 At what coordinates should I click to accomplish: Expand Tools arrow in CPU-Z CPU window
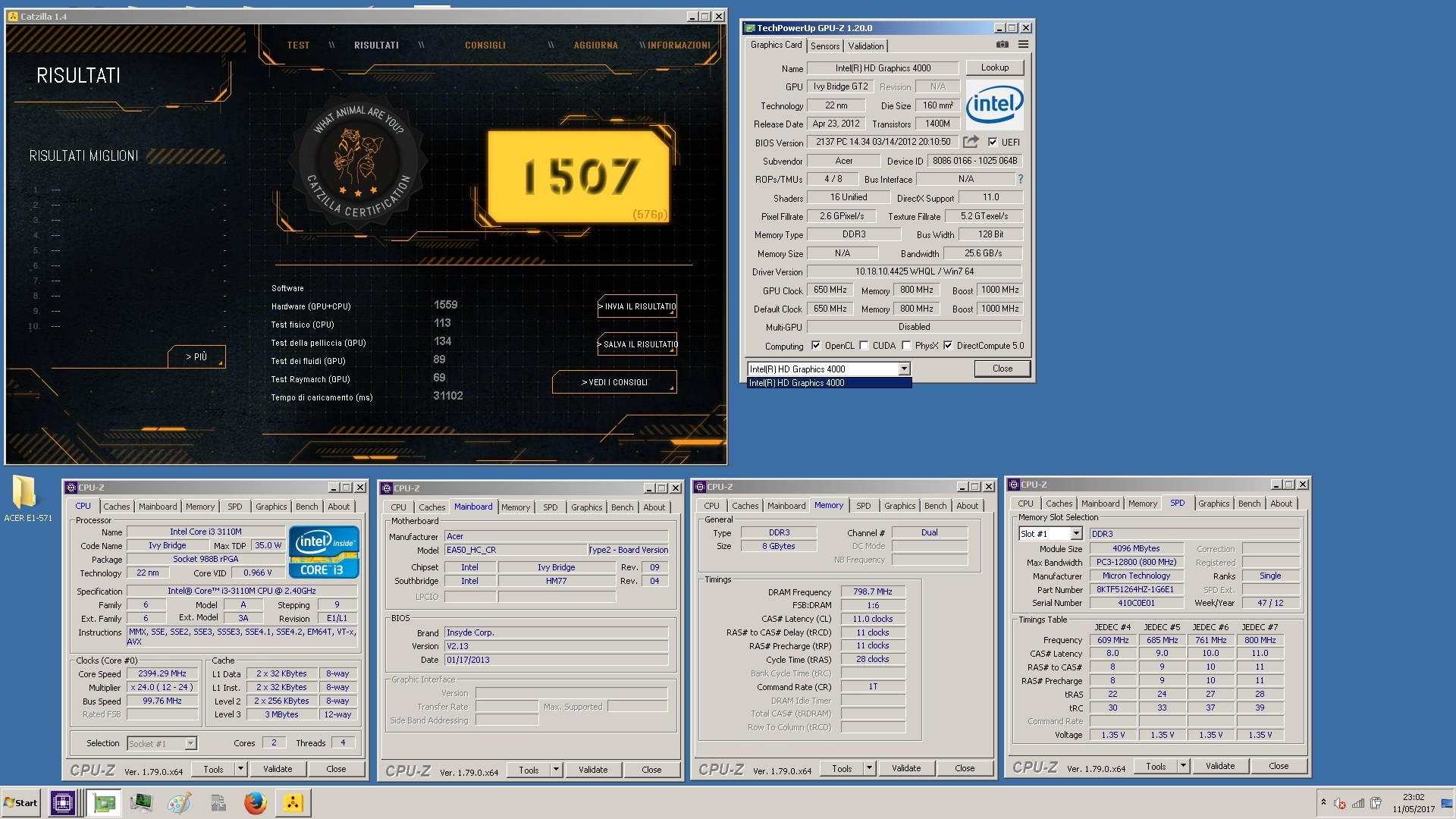(x=240, y=769)
